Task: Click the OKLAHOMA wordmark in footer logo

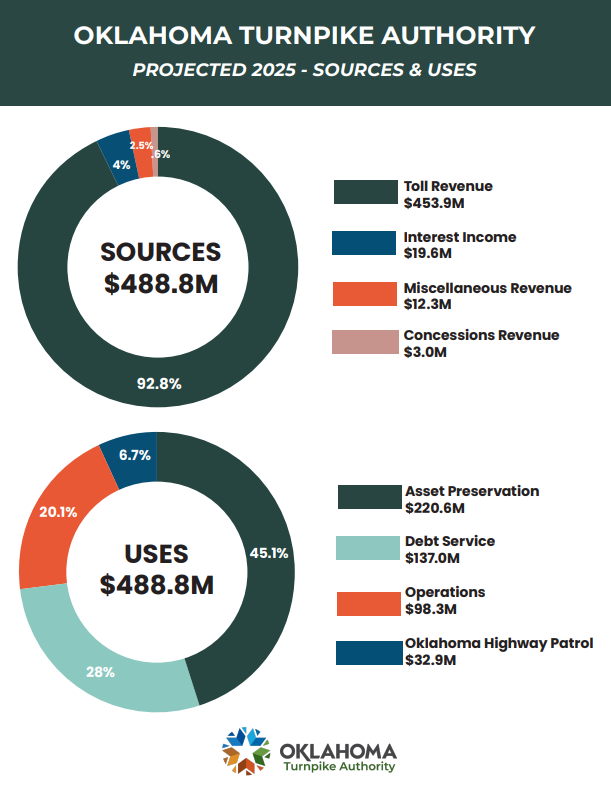Action: [x=338, y=751]
